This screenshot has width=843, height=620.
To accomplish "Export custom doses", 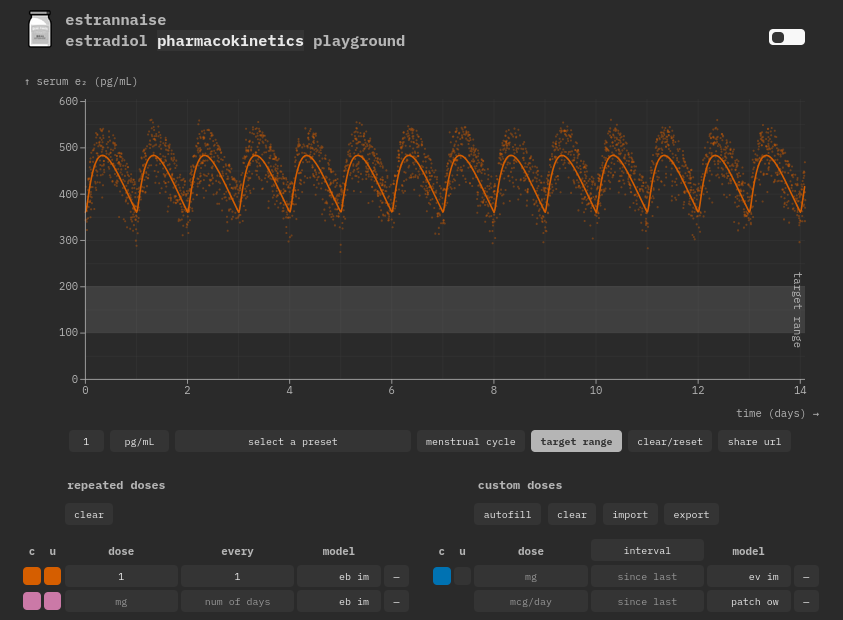I will click(691, 515).
